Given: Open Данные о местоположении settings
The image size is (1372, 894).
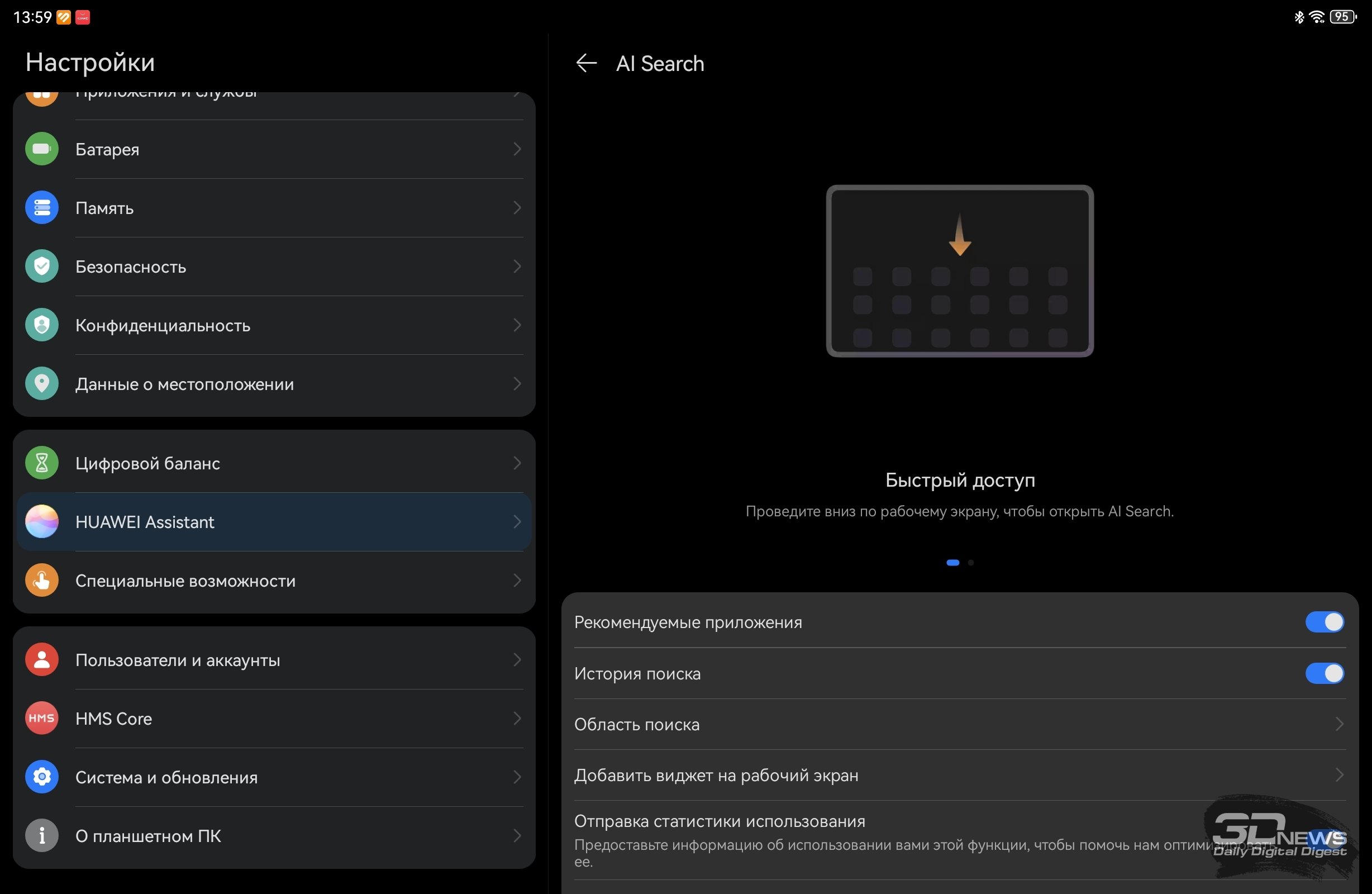Looking at the screenshot, I should click(x=274, y=384).
